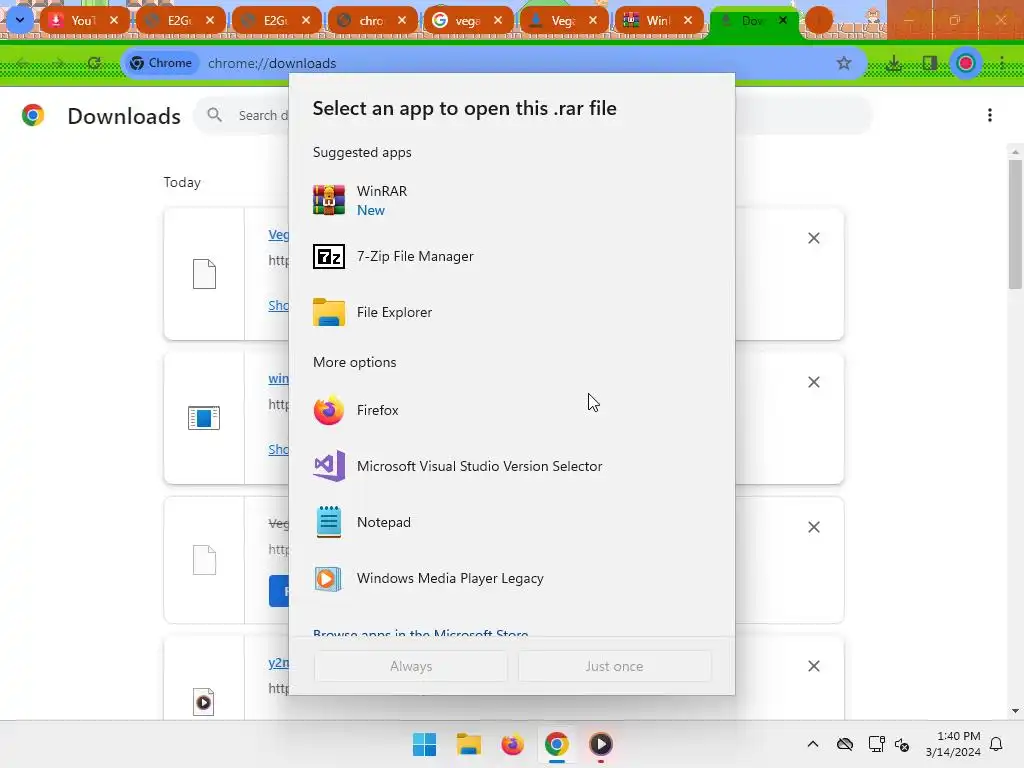Open Downloads page more actions menu
The width and height of the screenshot is (1024, 768).
[990, 116]
